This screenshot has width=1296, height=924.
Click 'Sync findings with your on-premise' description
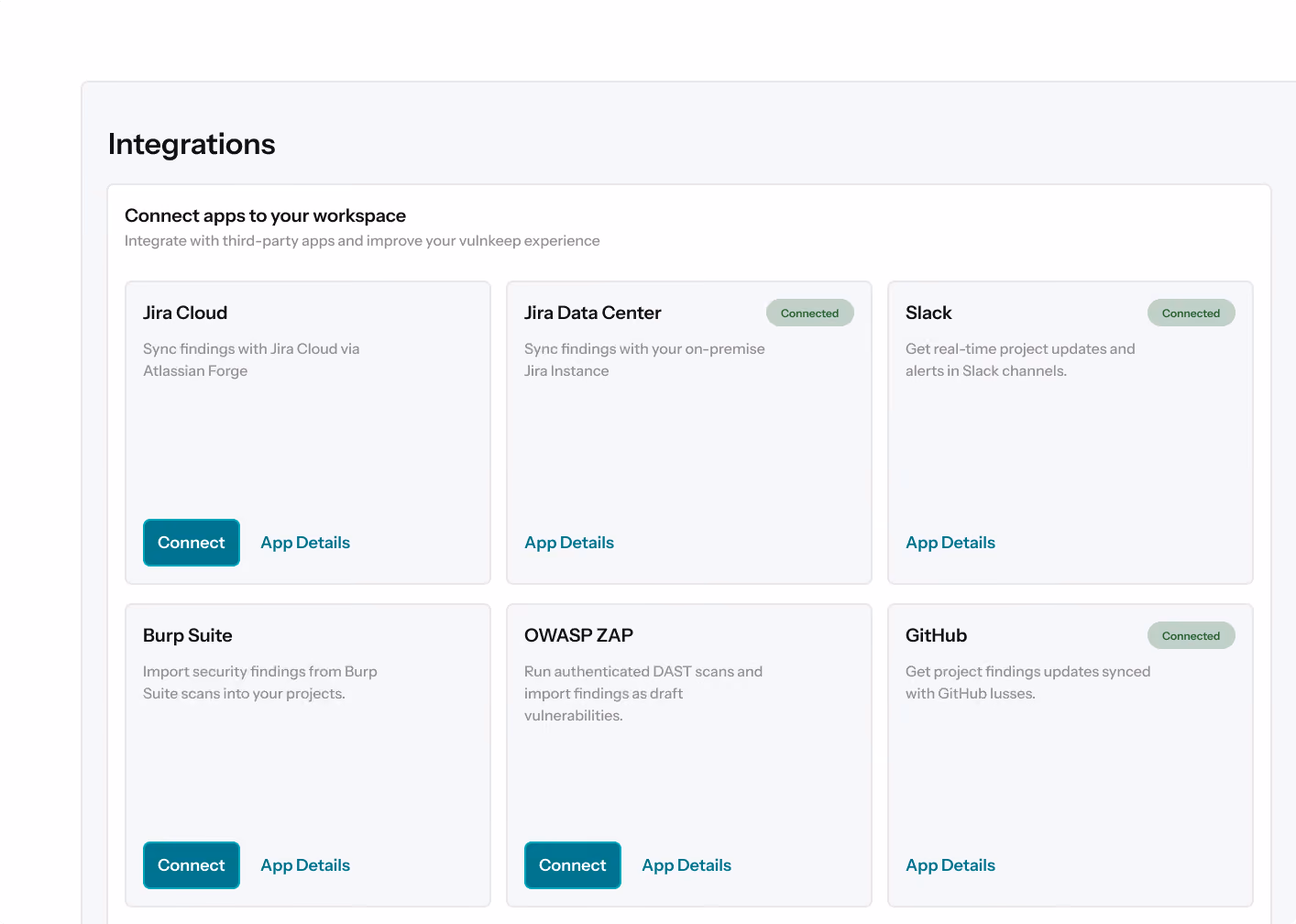tap(644, 359)
